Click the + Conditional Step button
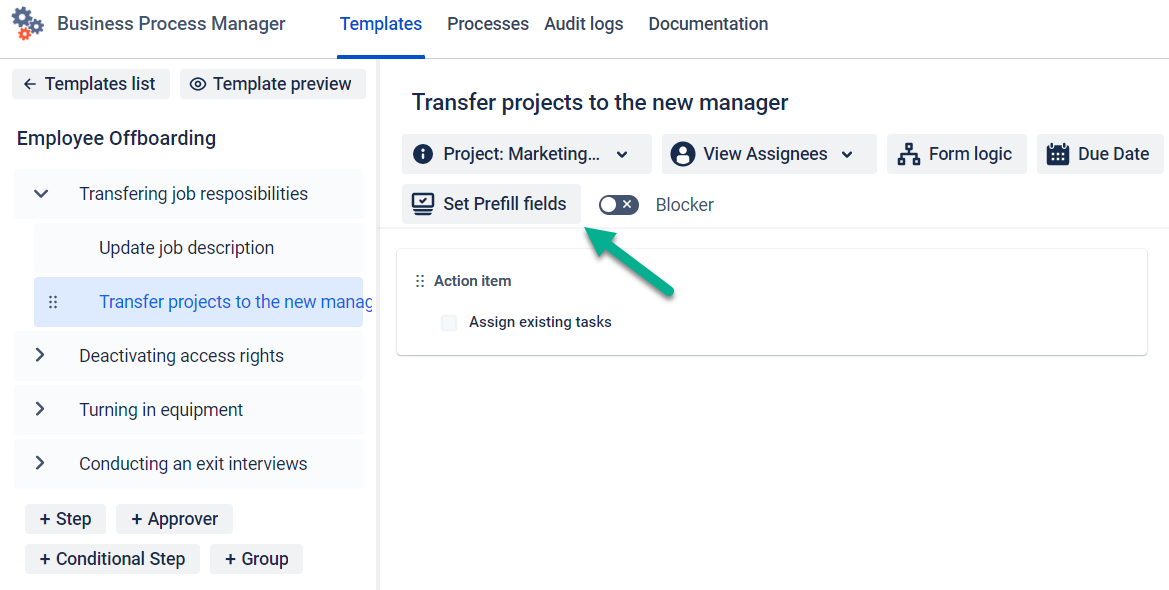This screenshot has height=590, width=1169. (x=112, y=559)
